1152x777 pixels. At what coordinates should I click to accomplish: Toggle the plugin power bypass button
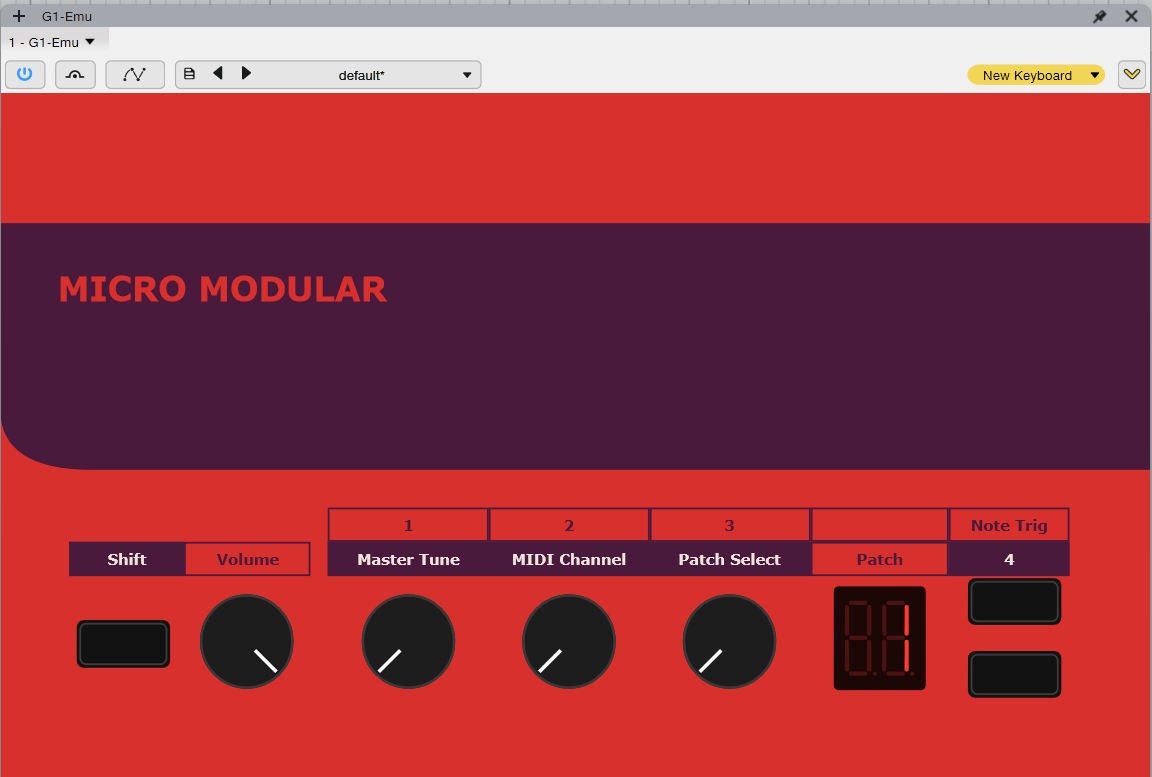tap(25, 75)
